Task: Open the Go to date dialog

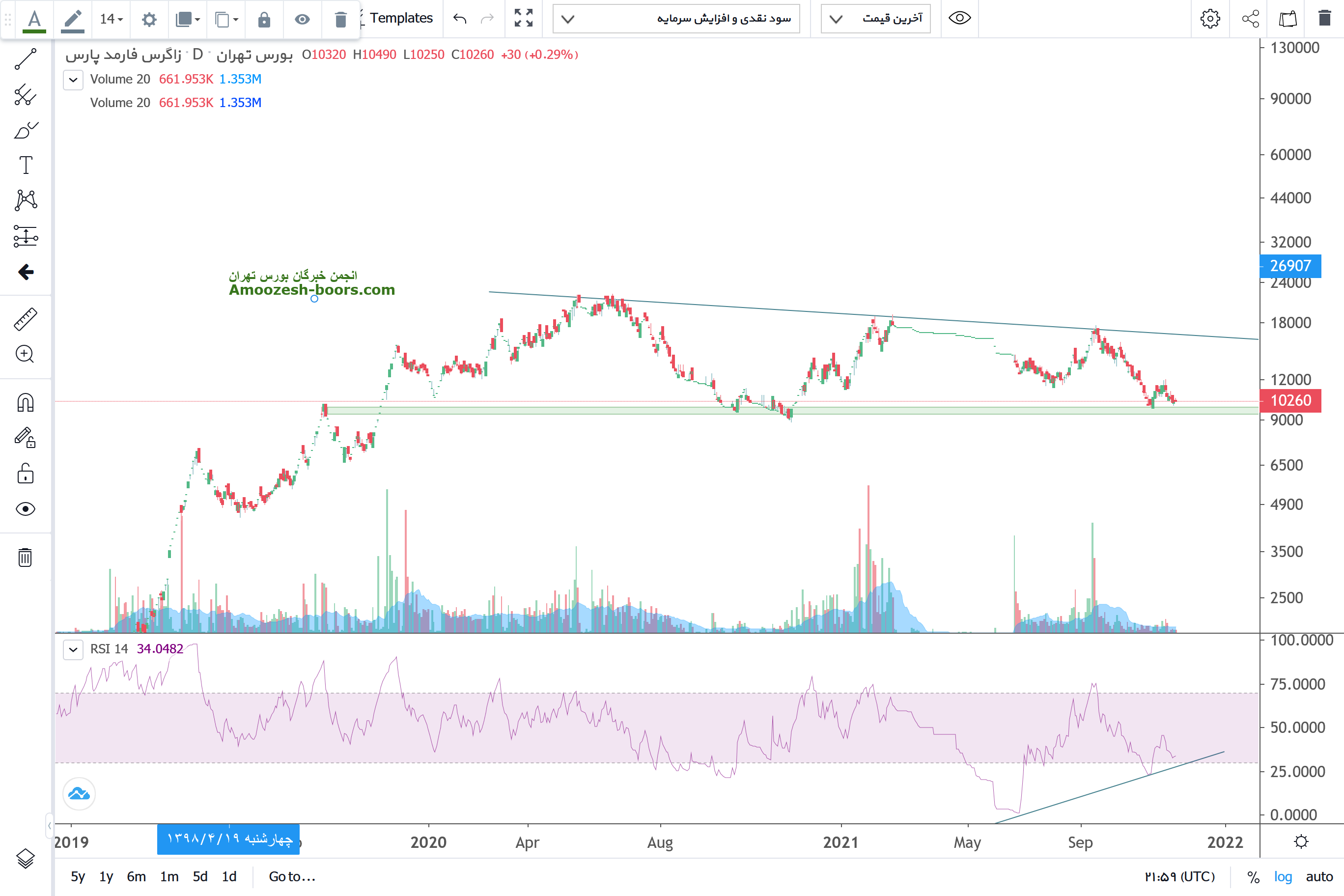Action: (x=292, y=876)
